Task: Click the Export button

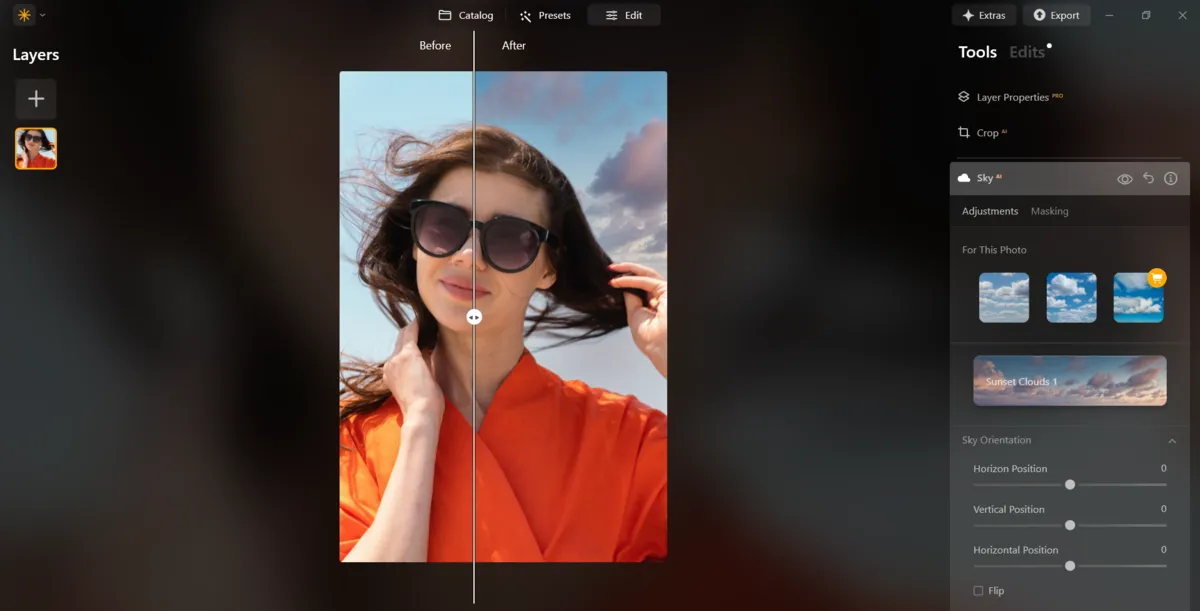Action: tap(1057, 15)
